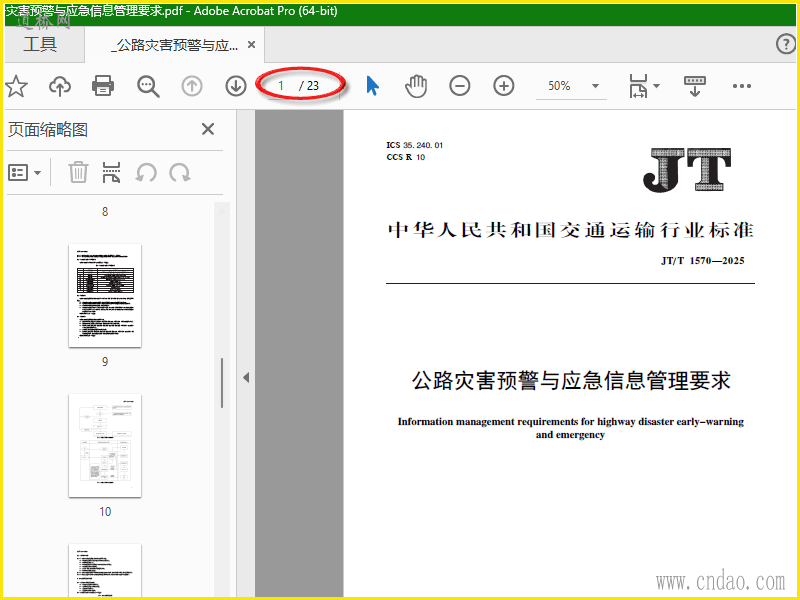800x600 pixels.
Task: Click the document title 公路灾害预警与应急信息管理要求
Action: click(571, 381)
